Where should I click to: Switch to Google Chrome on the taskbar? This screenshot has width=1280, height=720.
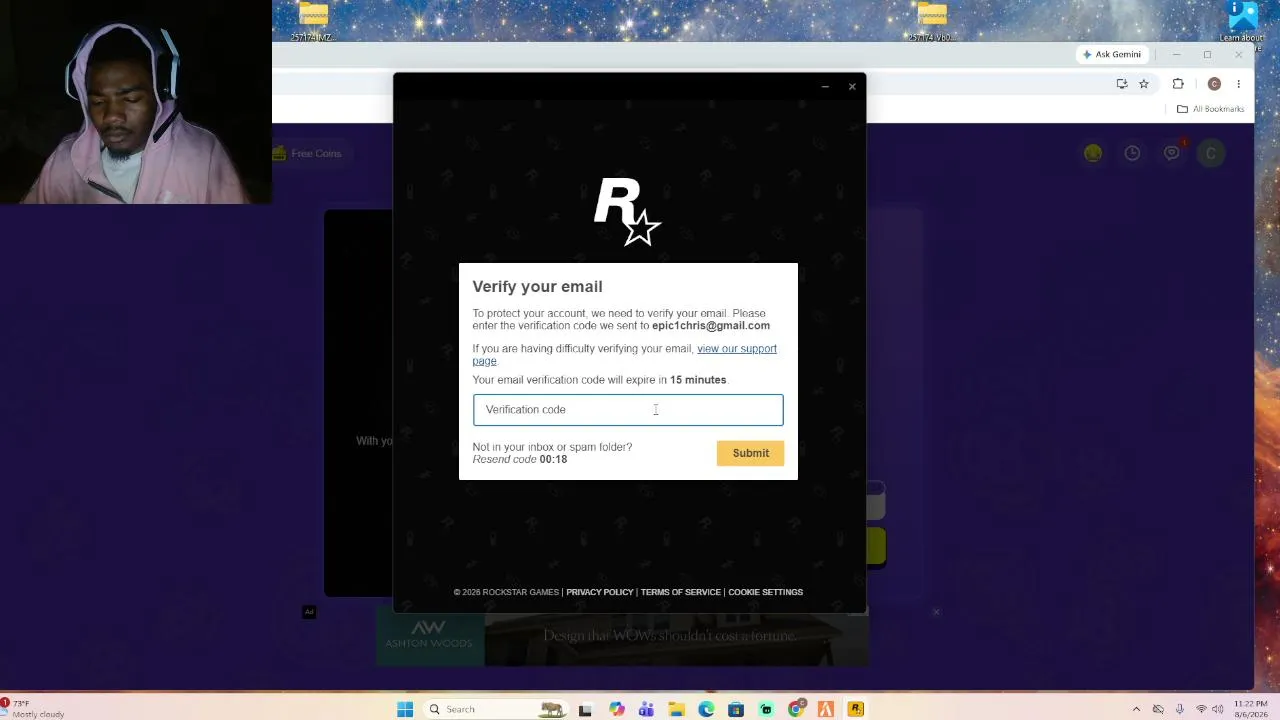coord(796,709)
